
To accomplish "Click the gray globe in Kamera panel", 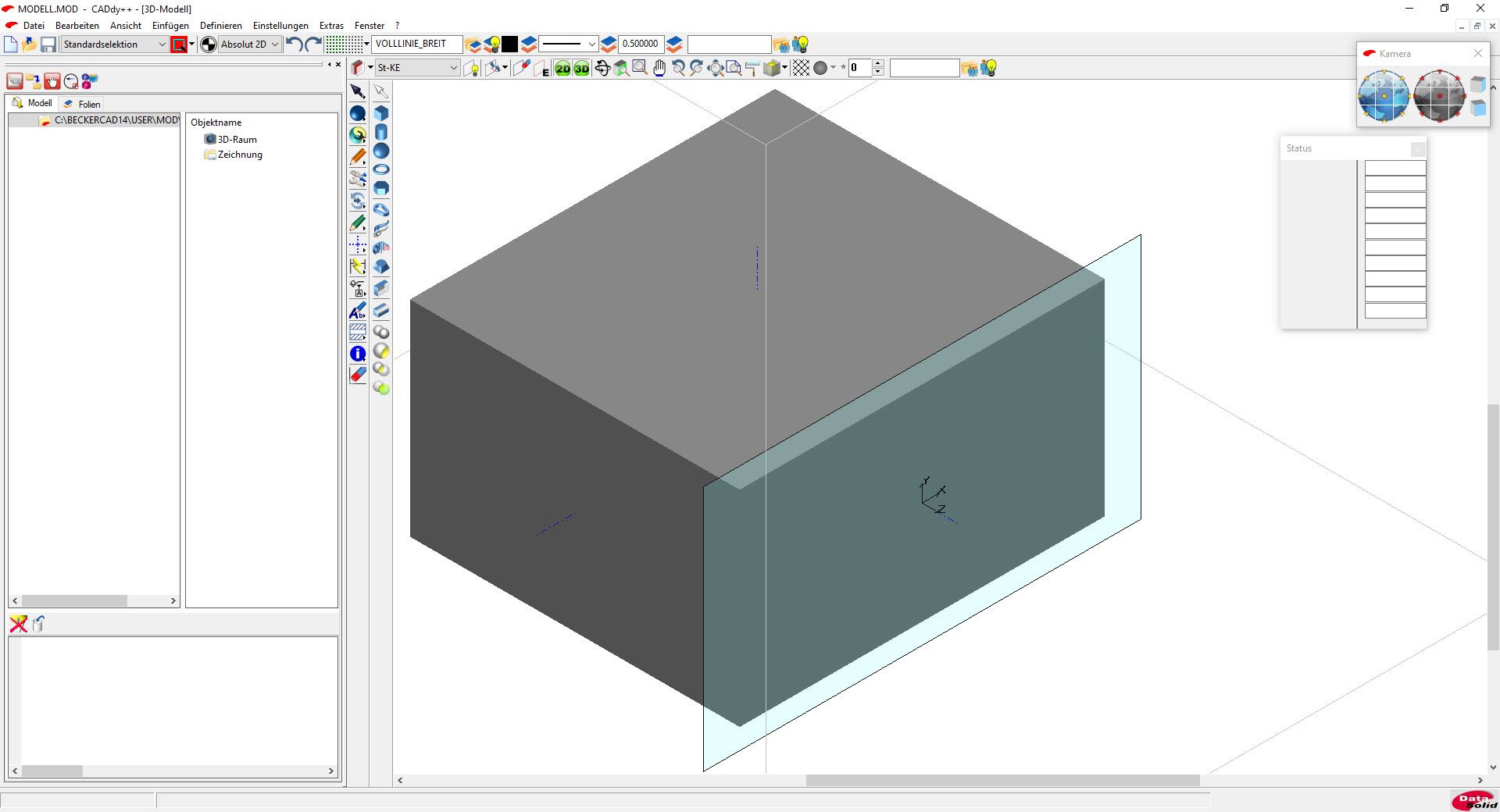I will pos(1439,96).
